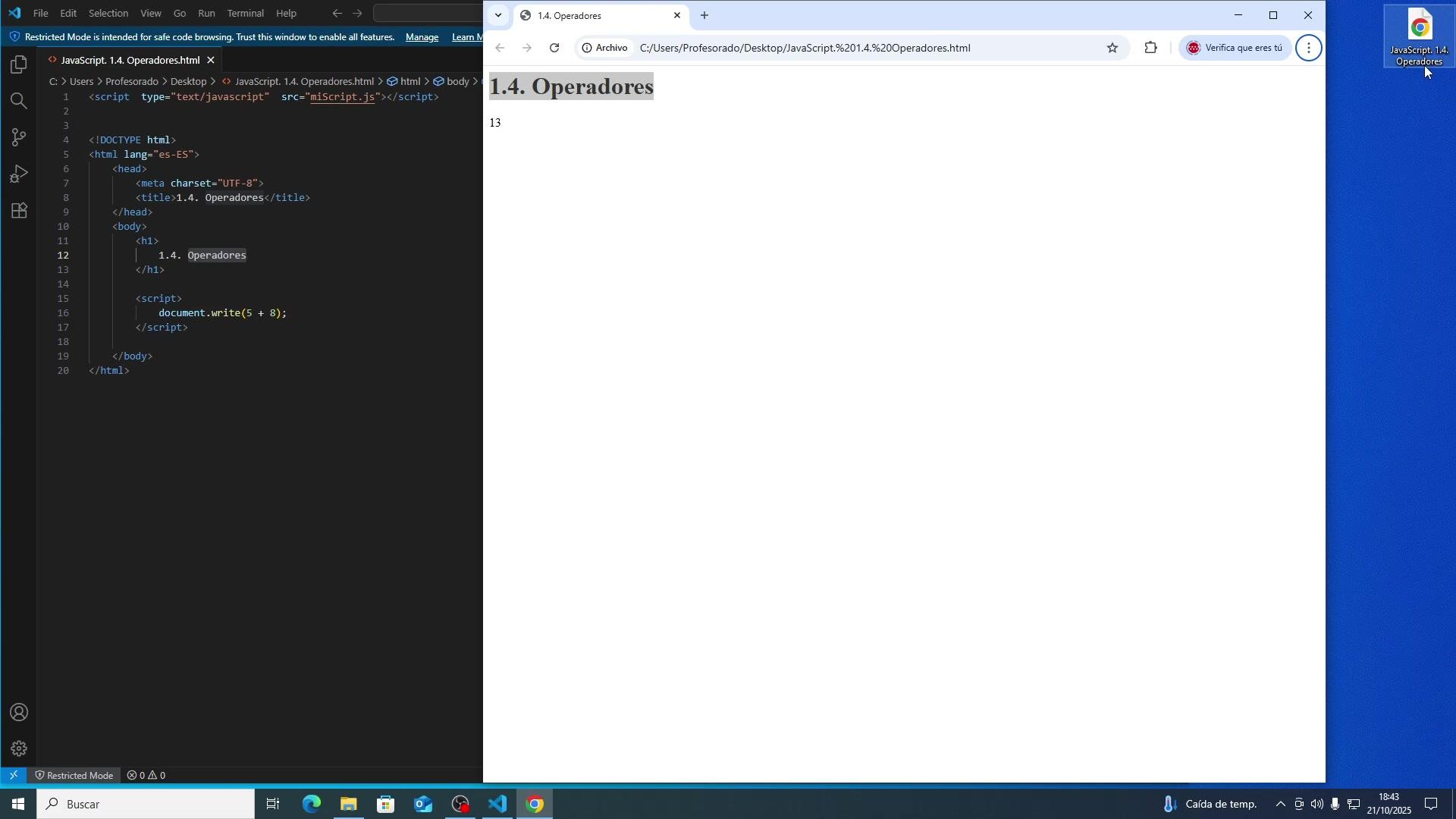Open the Extensions panel in VS Code
1456x819 pixels.
click(19, 210)
